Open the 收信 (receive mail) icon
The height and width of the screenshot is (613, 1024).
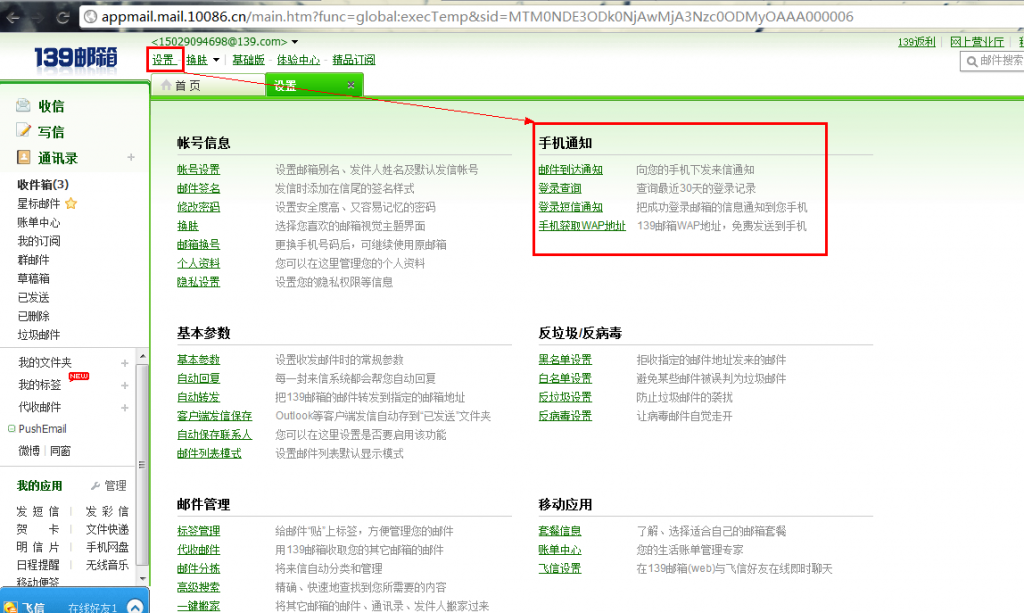click(x=22, y=104)
